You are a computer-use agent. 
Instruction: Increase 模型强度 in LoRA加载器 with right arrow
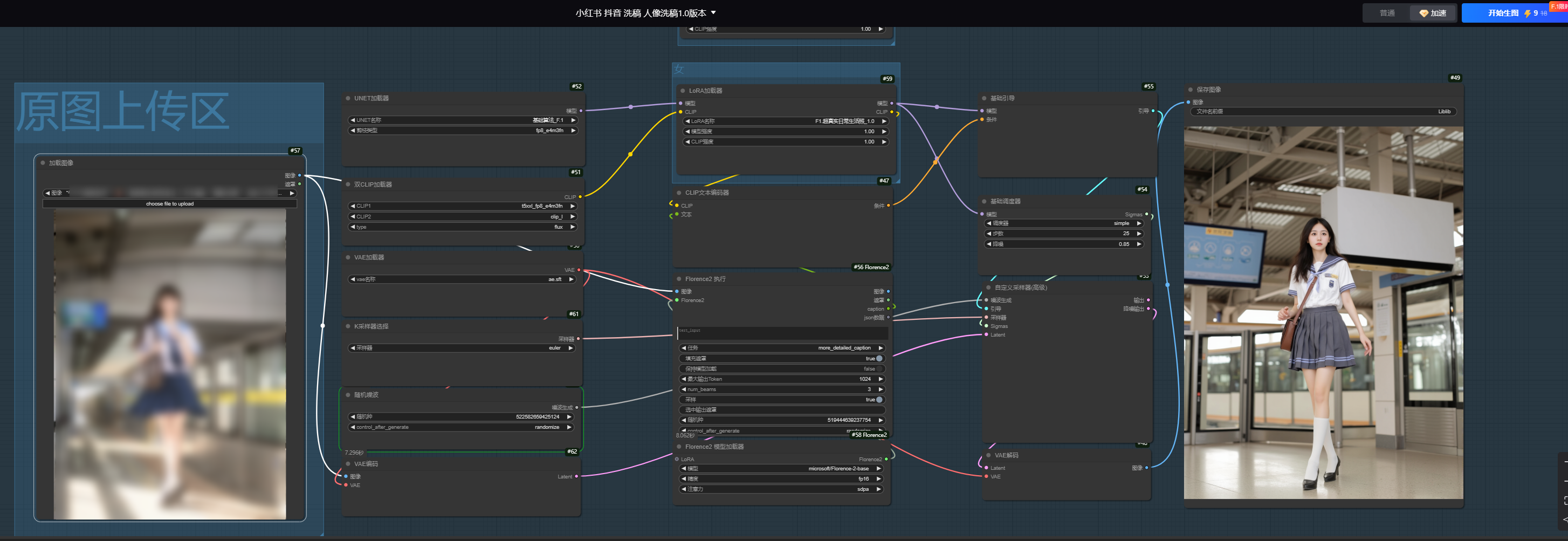(884, 132)
